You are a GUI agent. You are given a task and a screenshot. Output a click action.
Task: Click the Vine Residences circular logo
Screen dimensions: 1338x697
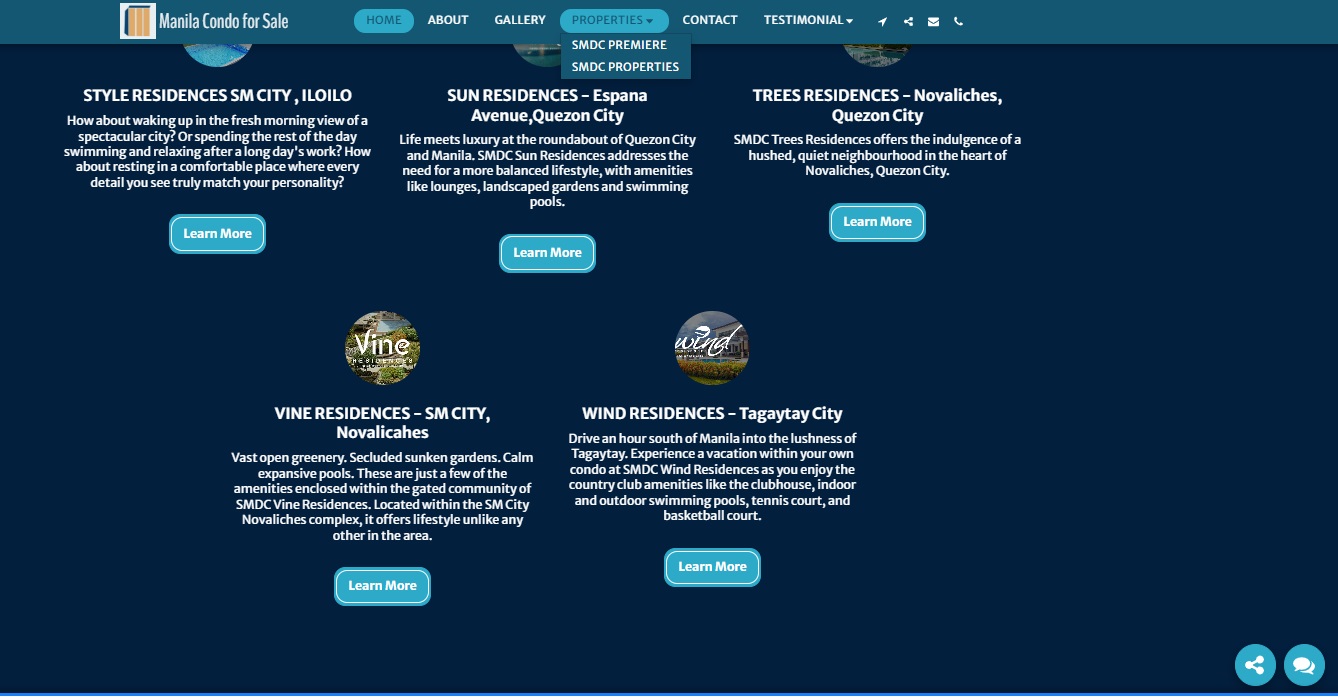click(382, 348)
